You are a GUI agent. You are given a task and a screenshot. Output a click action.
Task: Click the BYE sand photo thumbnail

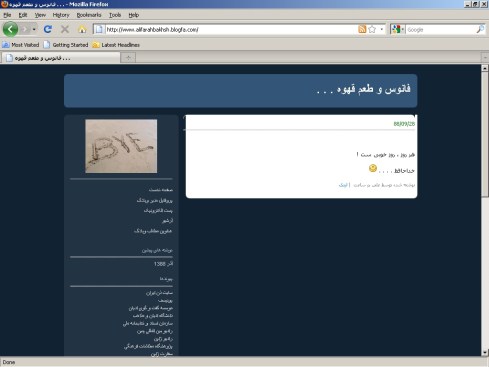121,146
